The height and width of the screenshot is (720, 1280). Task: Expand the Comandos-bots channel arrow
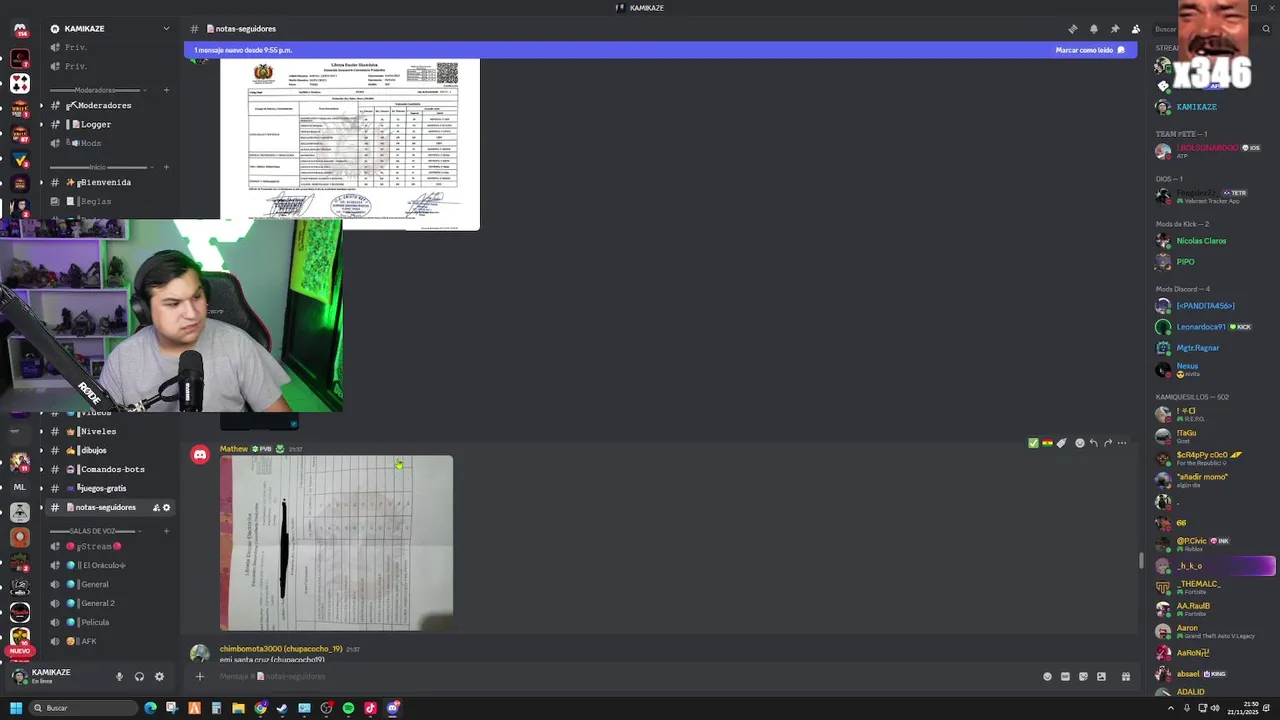[x=41, y=469]
